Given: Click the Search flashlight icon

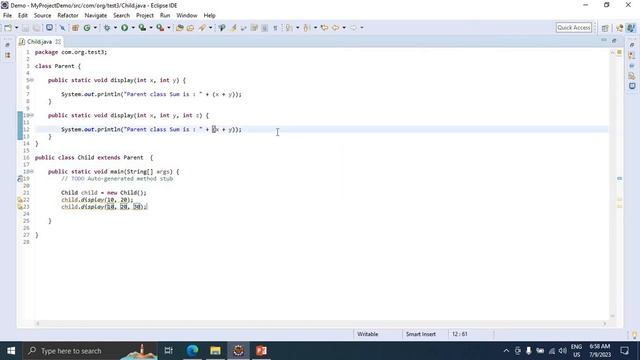Looking at the screenshot, I should coord(202,28).
